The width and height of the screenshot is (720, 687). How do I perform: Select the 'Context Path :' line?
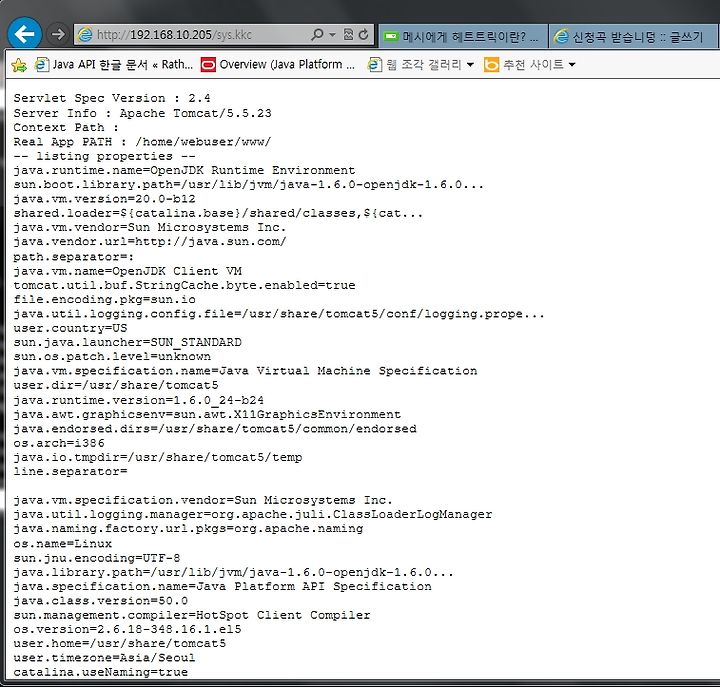pyautogui.click(x=66, y=127)
